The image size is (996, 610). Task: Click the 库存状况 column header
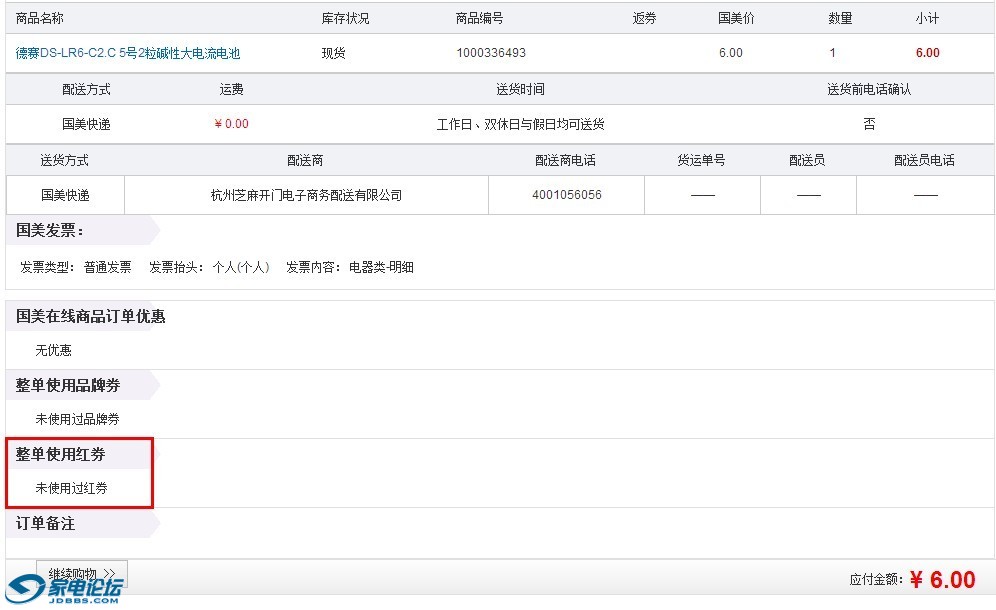tap(345, 18)
